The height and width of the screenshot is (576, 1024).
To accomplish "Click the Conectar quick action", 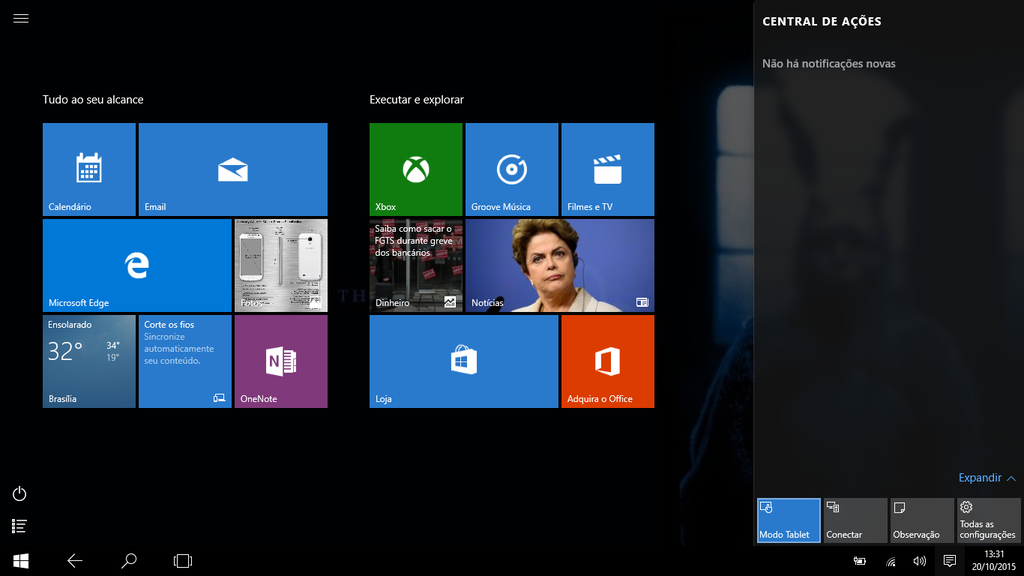I will coord(856,520).
